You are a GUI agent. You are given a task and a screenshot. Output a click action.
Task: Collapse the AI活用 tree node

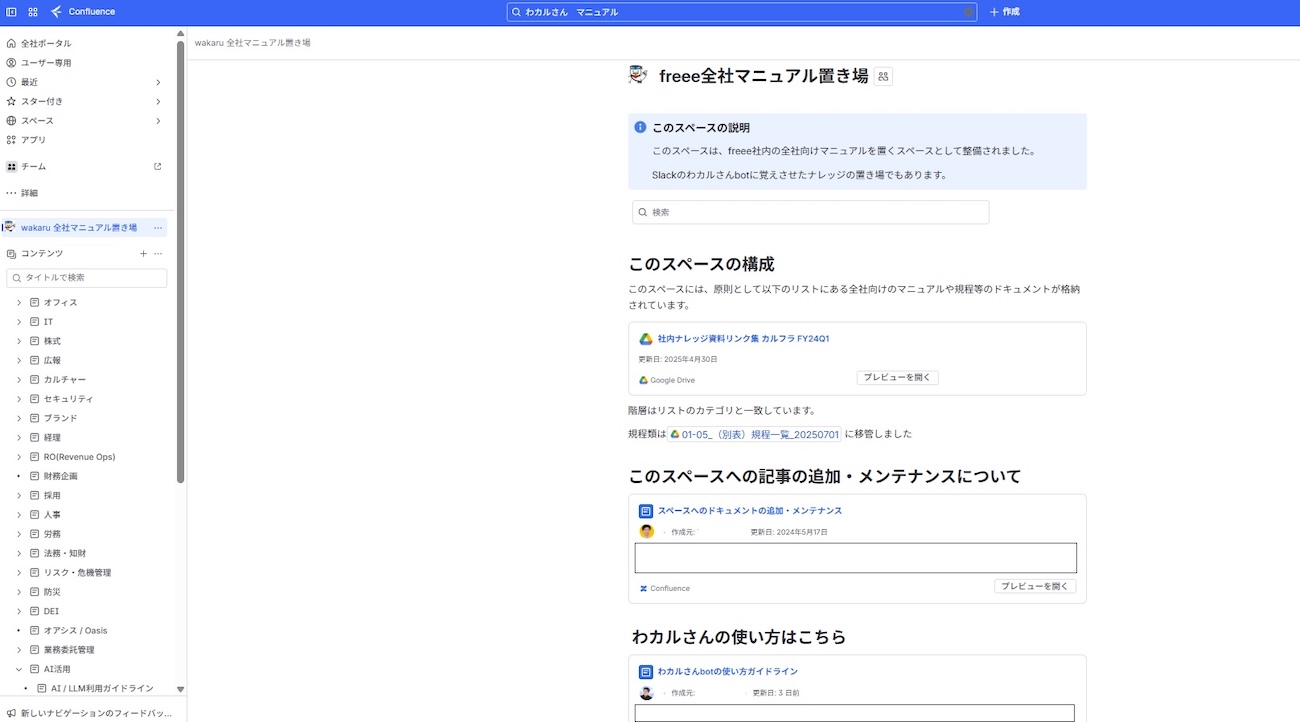coord(19,669)
